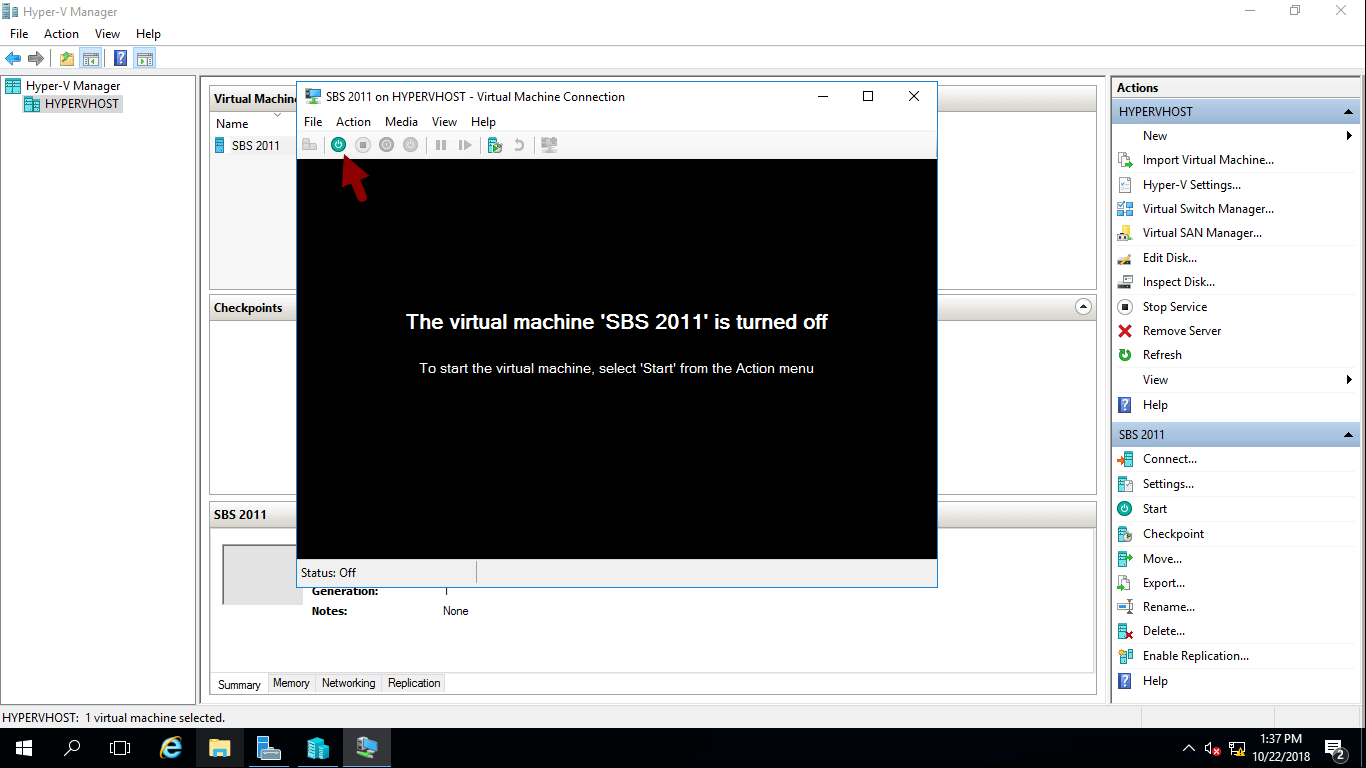The height and width of the screenshot is (768, 1366).
Task: Click the gray Forward arrow in Hyper-V Manager toolbar
Action: [36, 58]
